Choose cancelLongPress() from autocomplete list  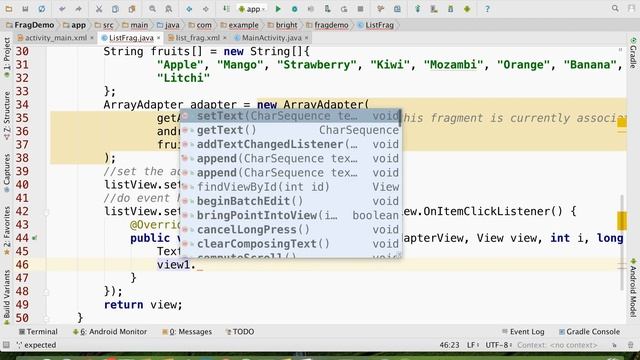point(290,230)
